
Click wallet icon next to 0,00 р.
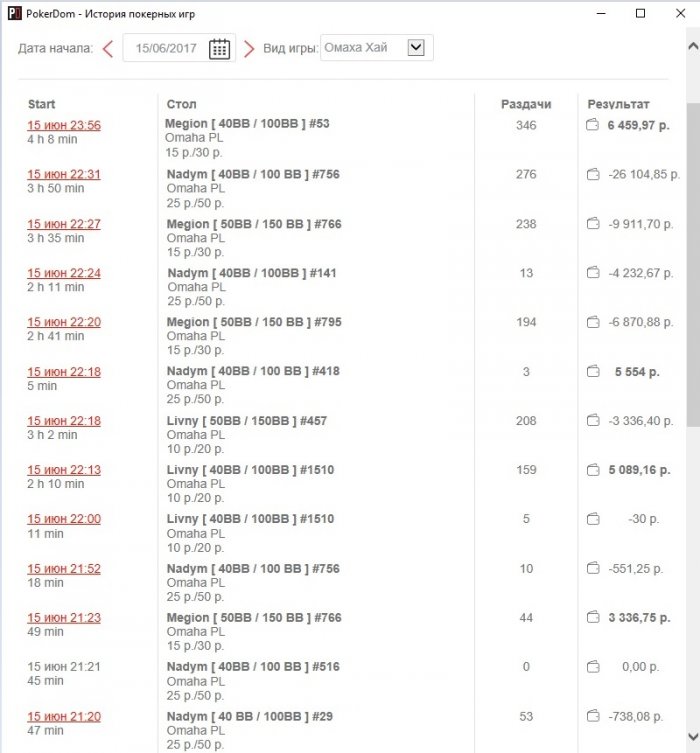point(593,667)
